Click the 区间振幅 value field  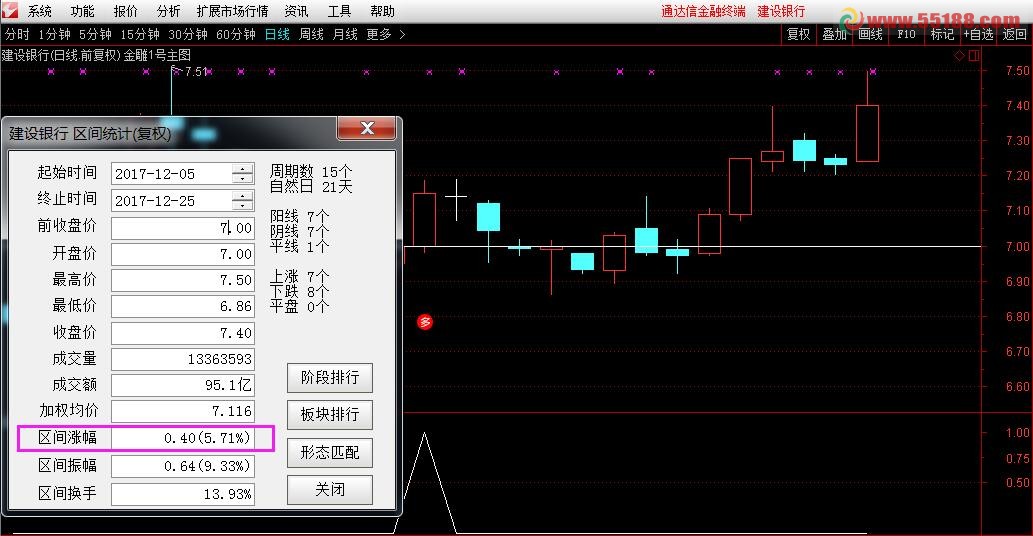(182, 466)
